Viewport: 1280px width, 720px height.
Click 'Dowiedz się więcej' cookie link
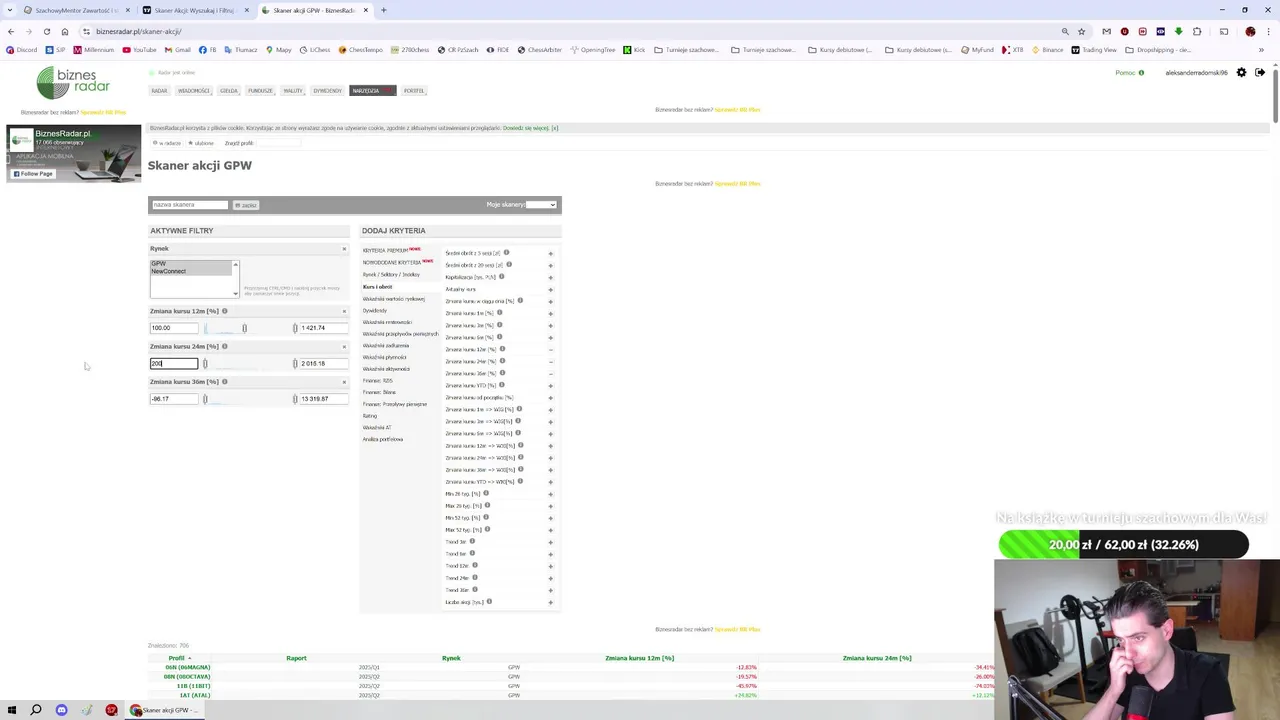point(525,128)
